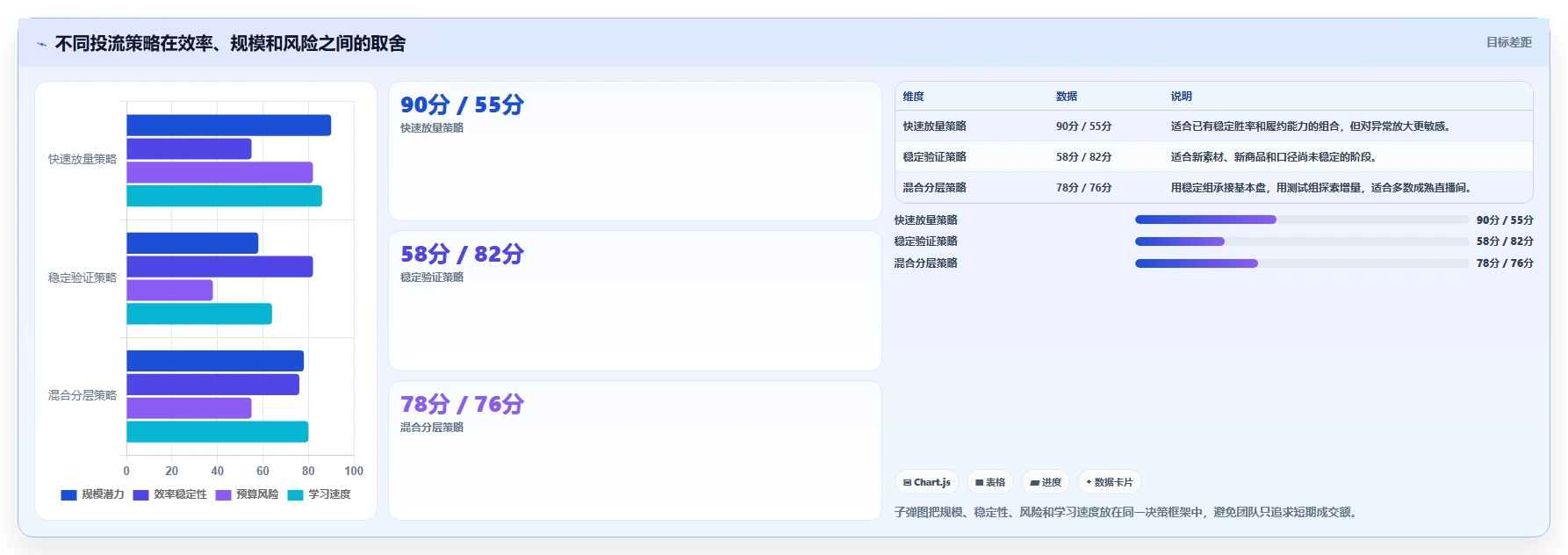Click table cell 90分 / 55分
The height and width of the screenshot is (555, 1568).
[1083, 126]
